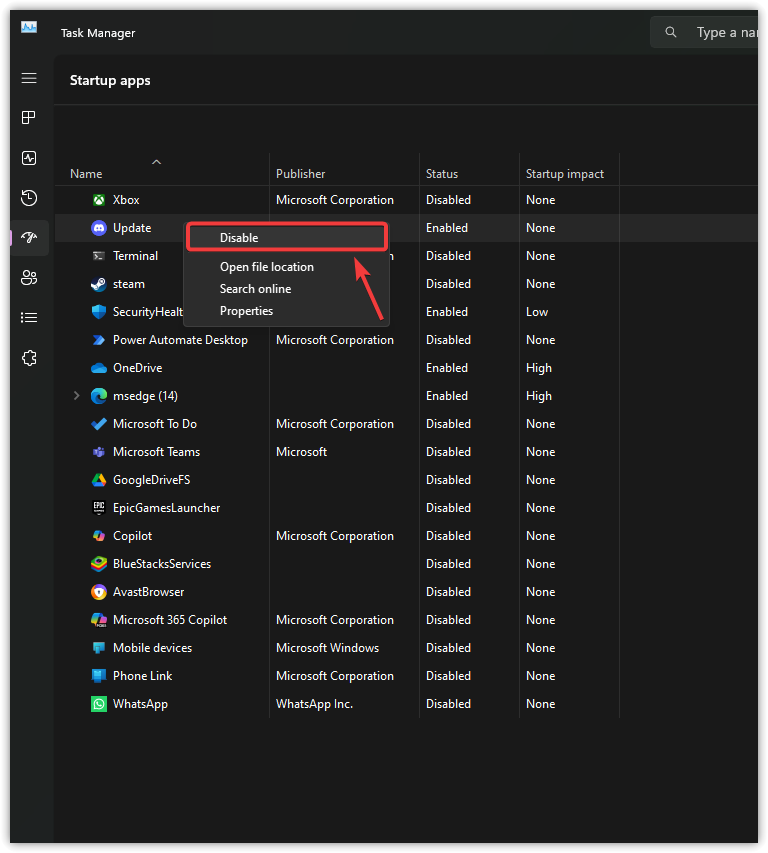
Task: Open the Details page
Action: click(29, 317)
